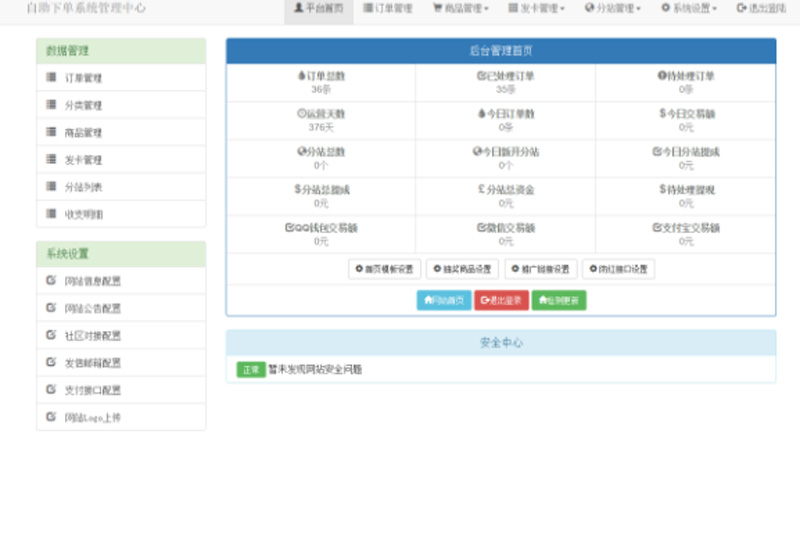Open 首页模板设置 settings button

[x=384, y=269]
